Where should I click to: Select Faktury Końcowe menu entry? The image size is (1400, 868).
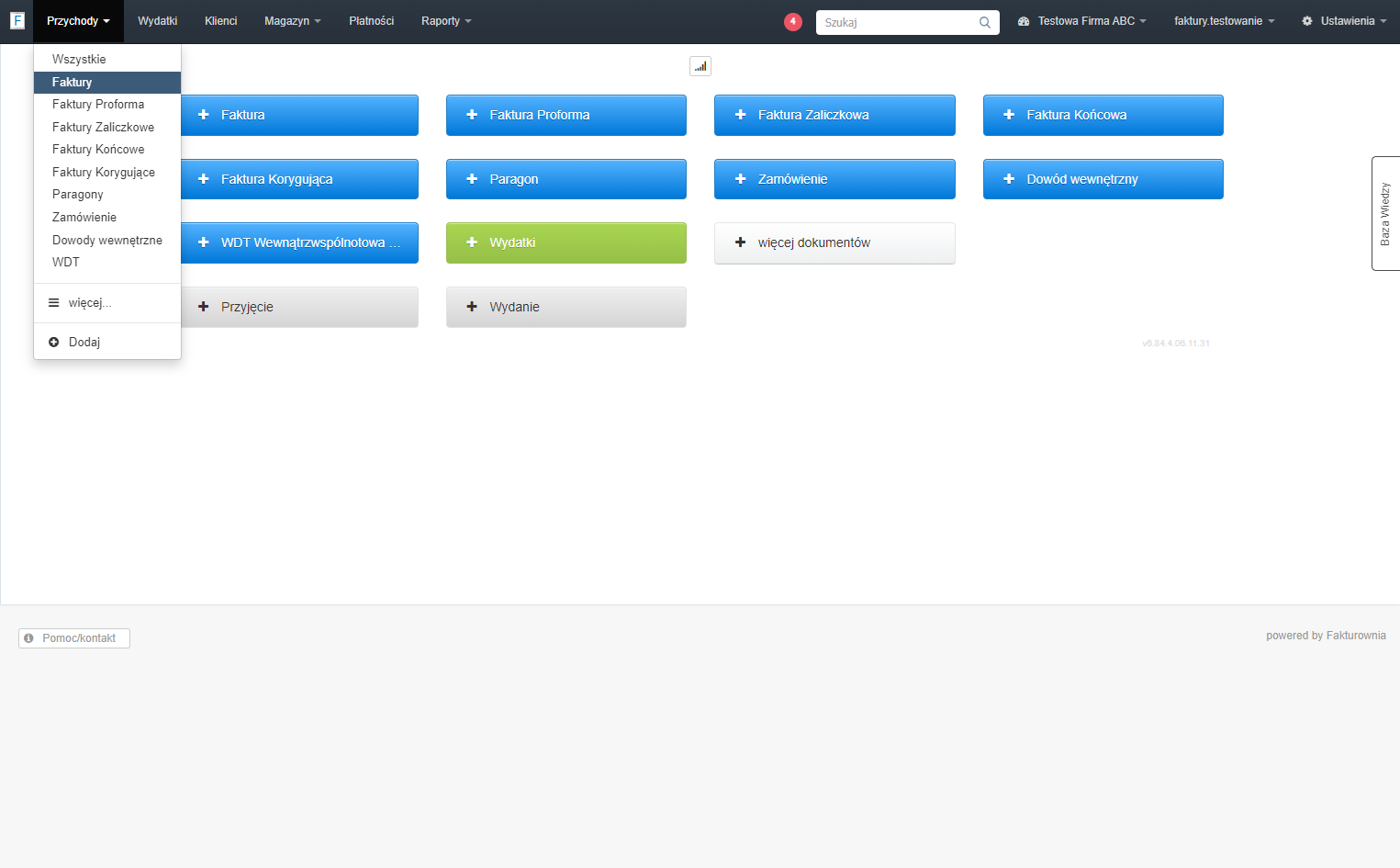(107, 149)
